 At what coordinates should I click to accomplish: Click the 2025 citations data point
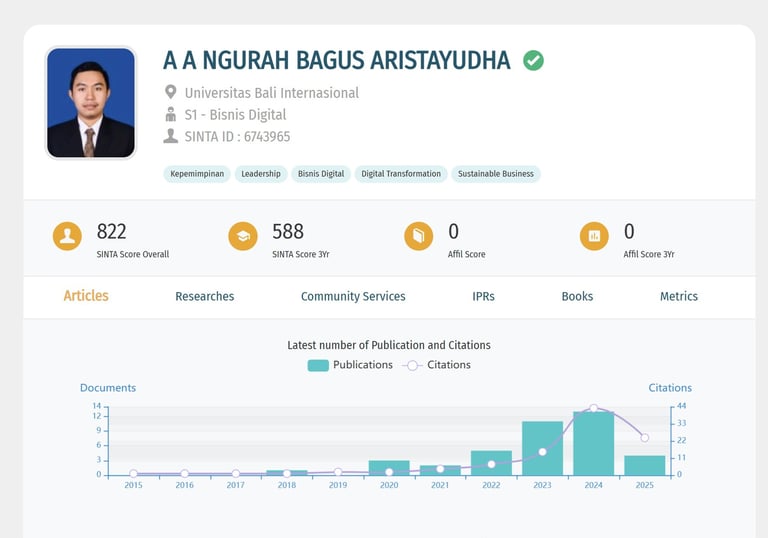point(645,438)
